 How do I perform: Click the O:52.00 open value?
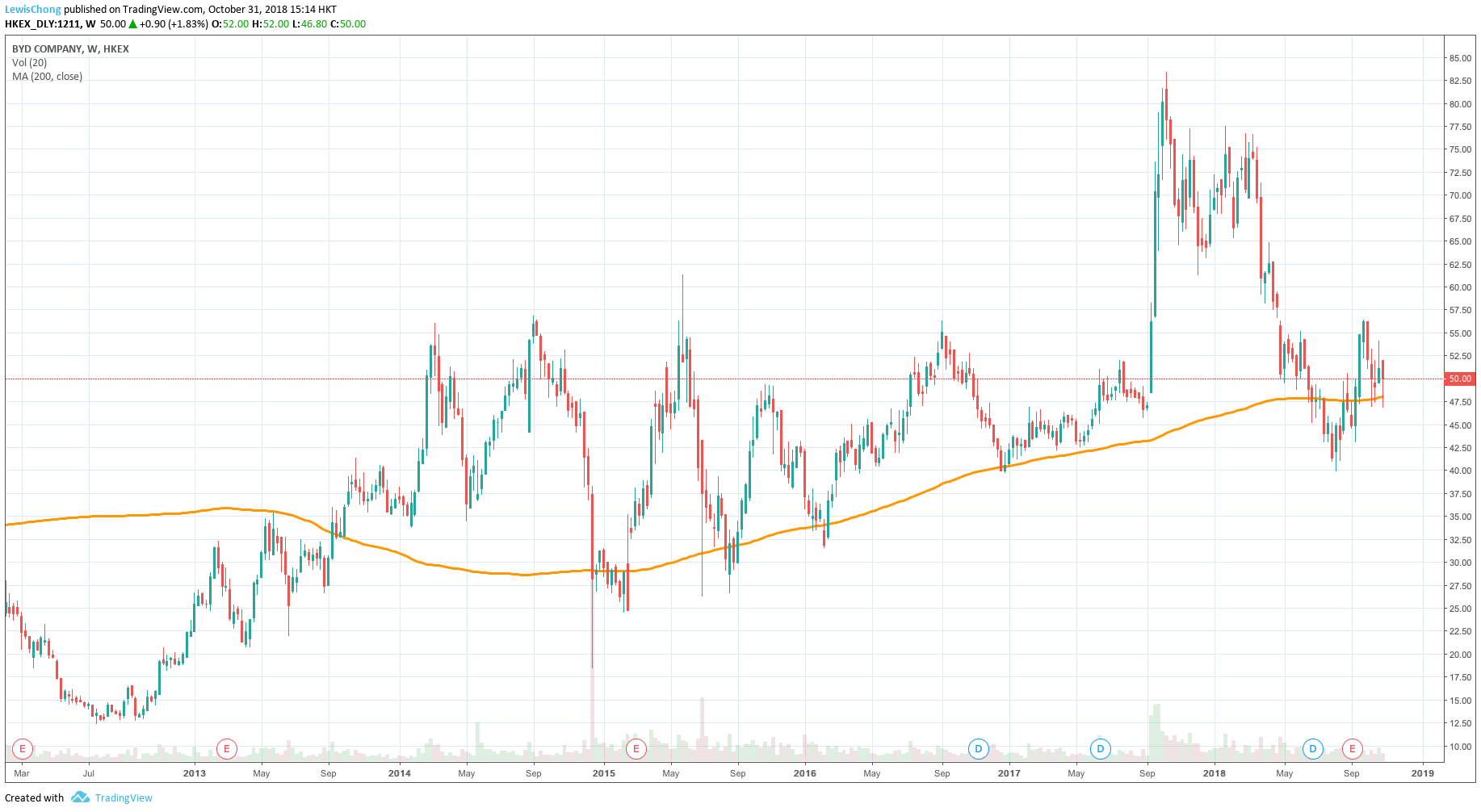coord(230,24)
